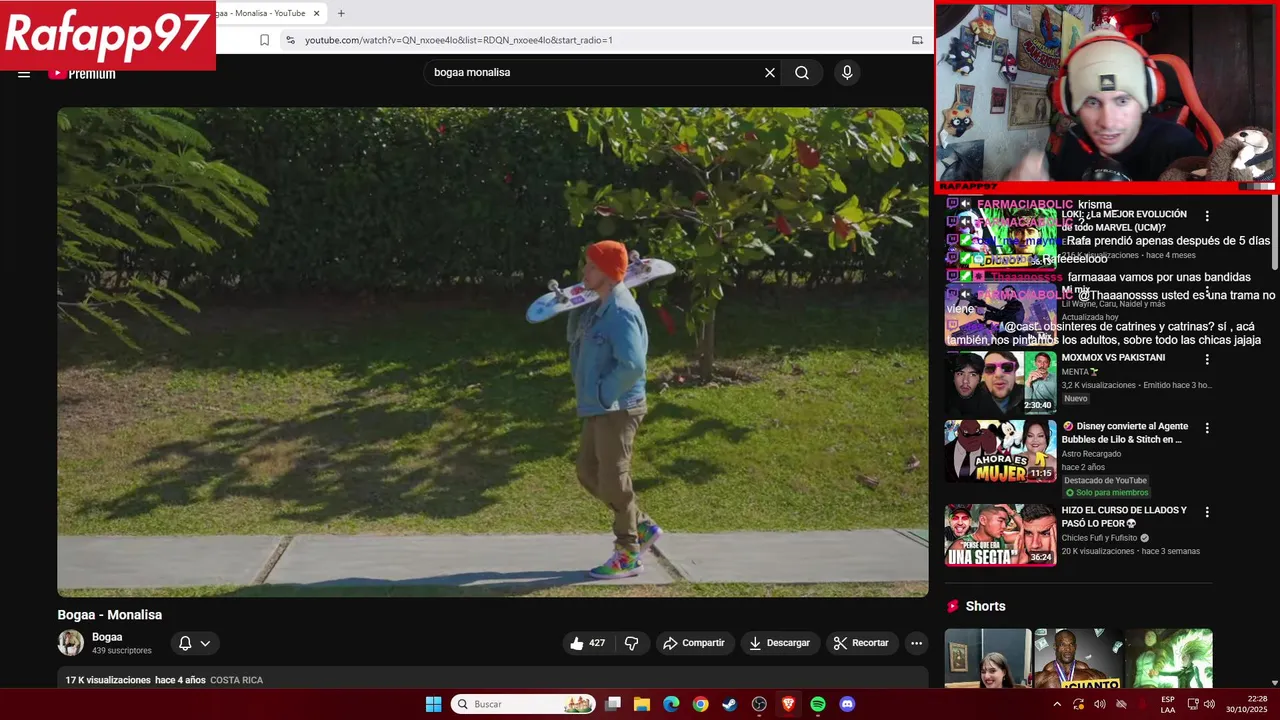
Task: Open the middle Shorts thumbnail with medal man
Action: [x=1078, y=658]
